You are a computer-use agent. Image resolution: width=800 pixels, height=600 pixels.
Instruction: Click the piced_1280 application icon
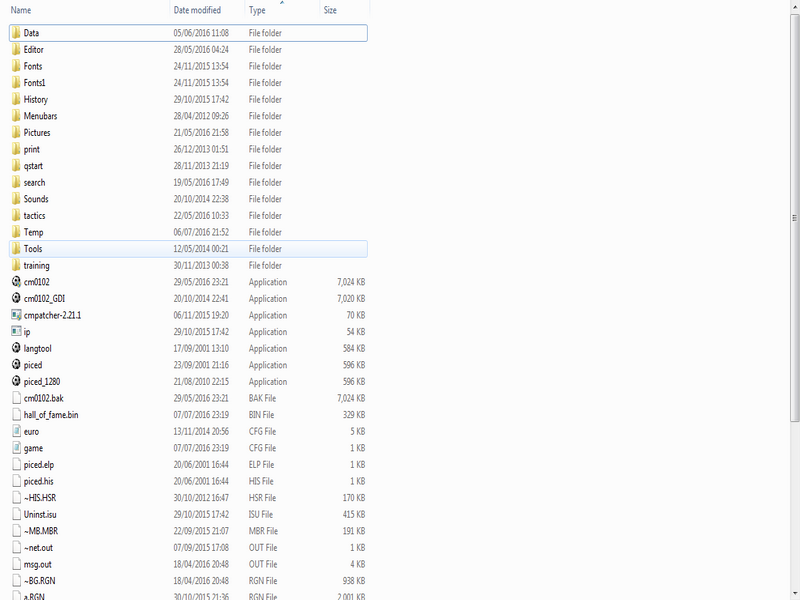point(16,382)
